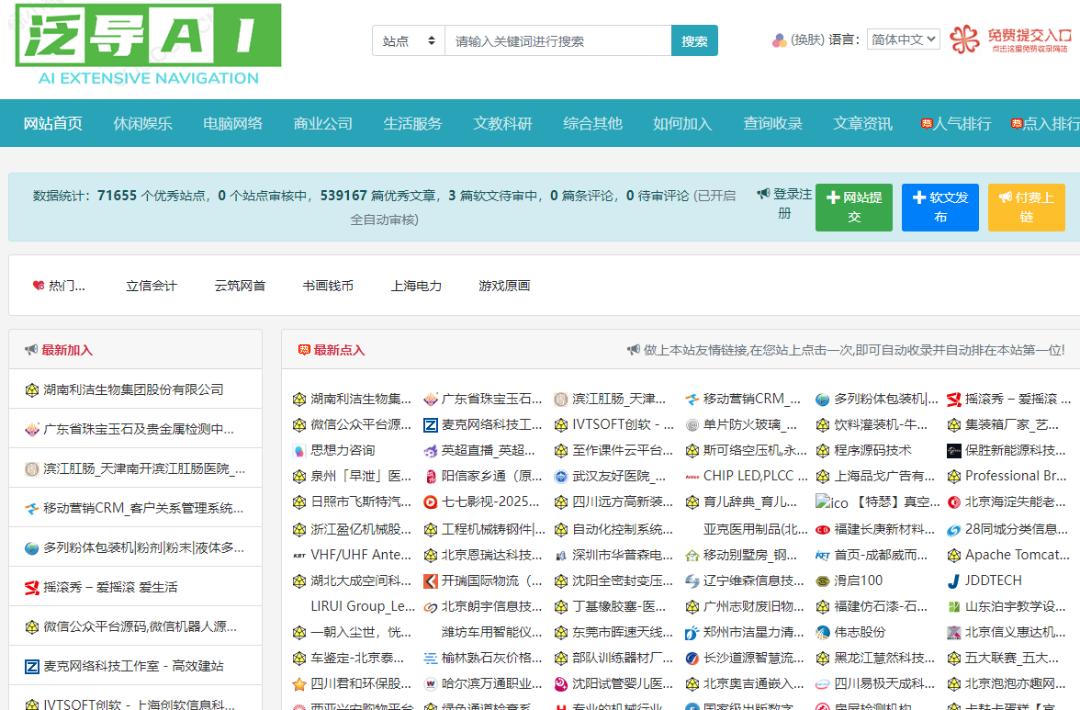Viewport: 1080px width, 710px height.
Task: Click the 七七影视 favicon icon
Action: coord(430,502)
